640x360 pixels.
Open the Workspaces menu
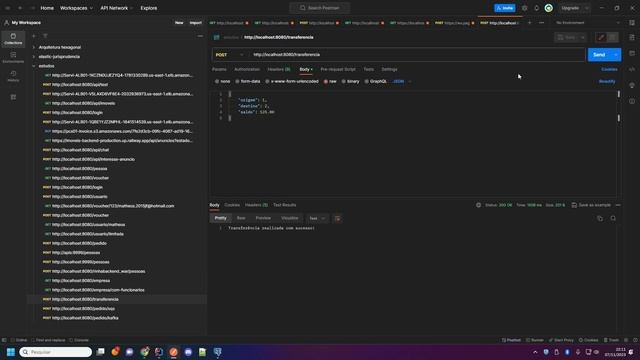(76, 8)
